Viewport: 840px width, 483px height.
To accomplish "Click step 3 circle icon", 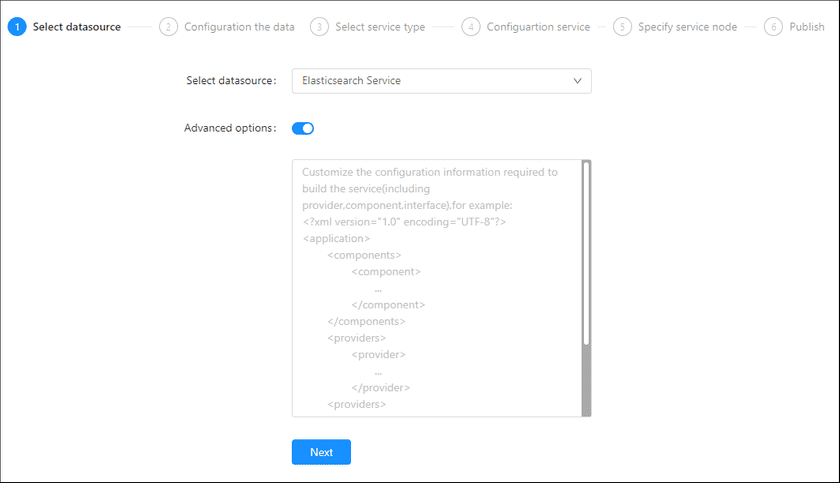I will [x=319, y=27].
